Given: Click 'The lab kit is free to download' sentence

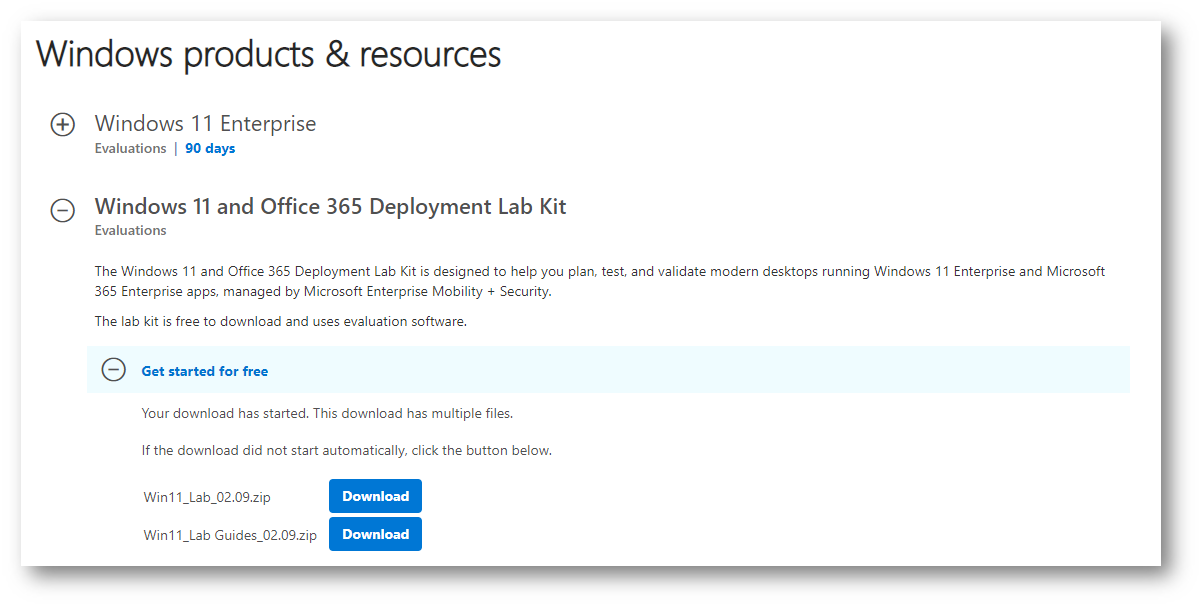Looking at the screenshot, I should tap(281, 321).
